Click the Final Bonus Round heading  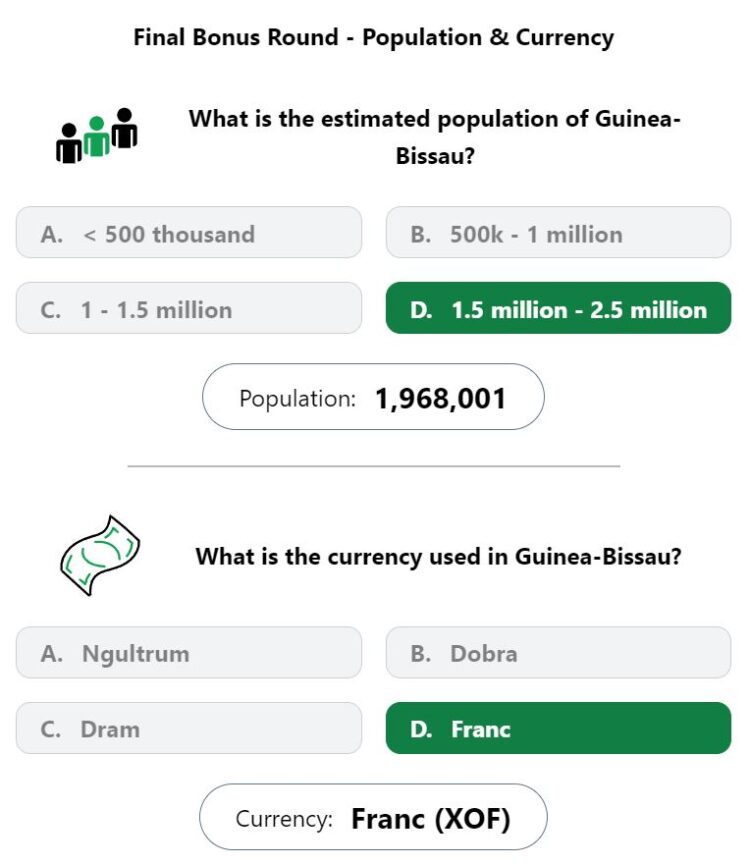[374, 37]
